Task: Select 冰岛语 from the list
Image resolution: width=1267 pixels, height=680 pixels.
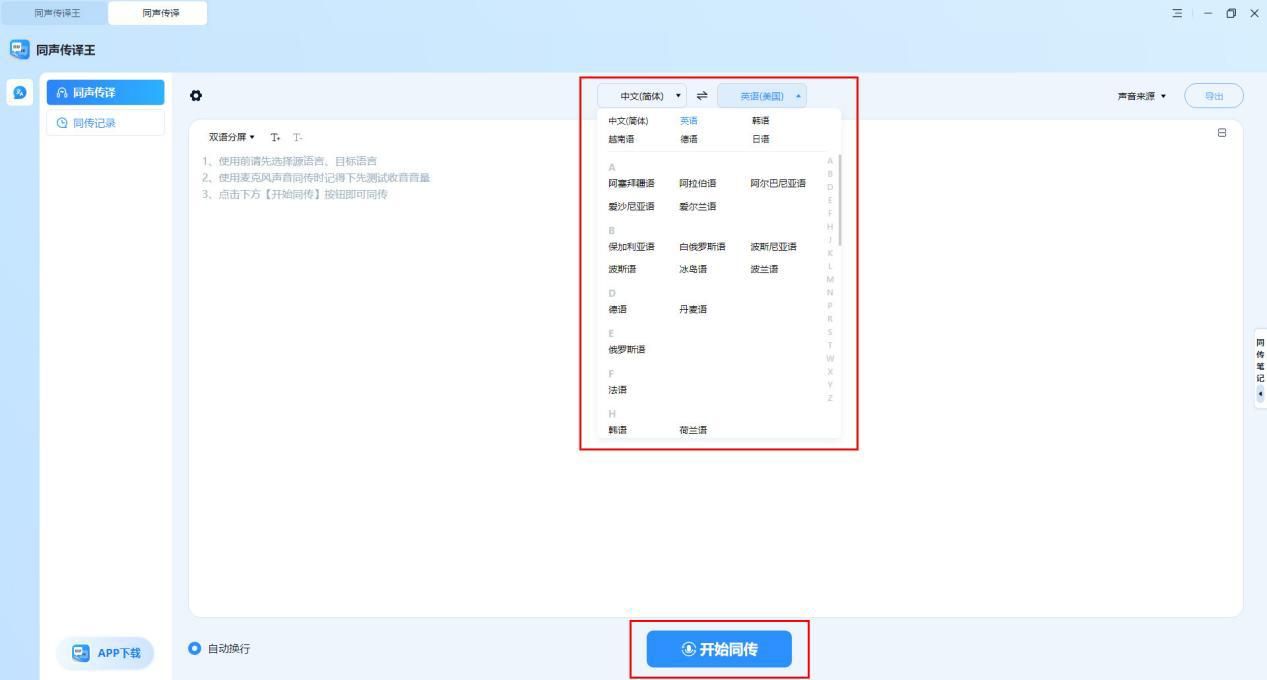Action: (693, 269)
